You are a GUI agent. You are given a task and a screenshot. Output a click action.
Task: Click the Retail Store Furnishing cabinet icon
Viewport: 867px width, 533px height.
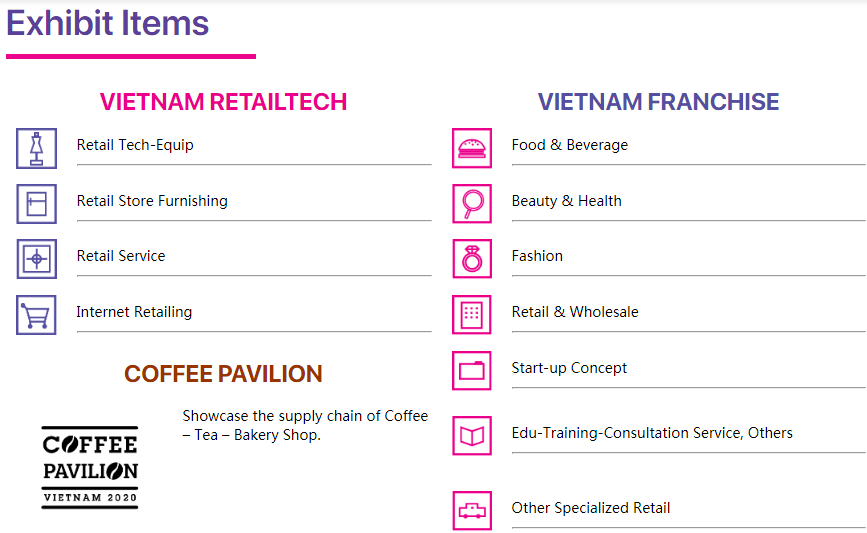(x=36, y=204)
